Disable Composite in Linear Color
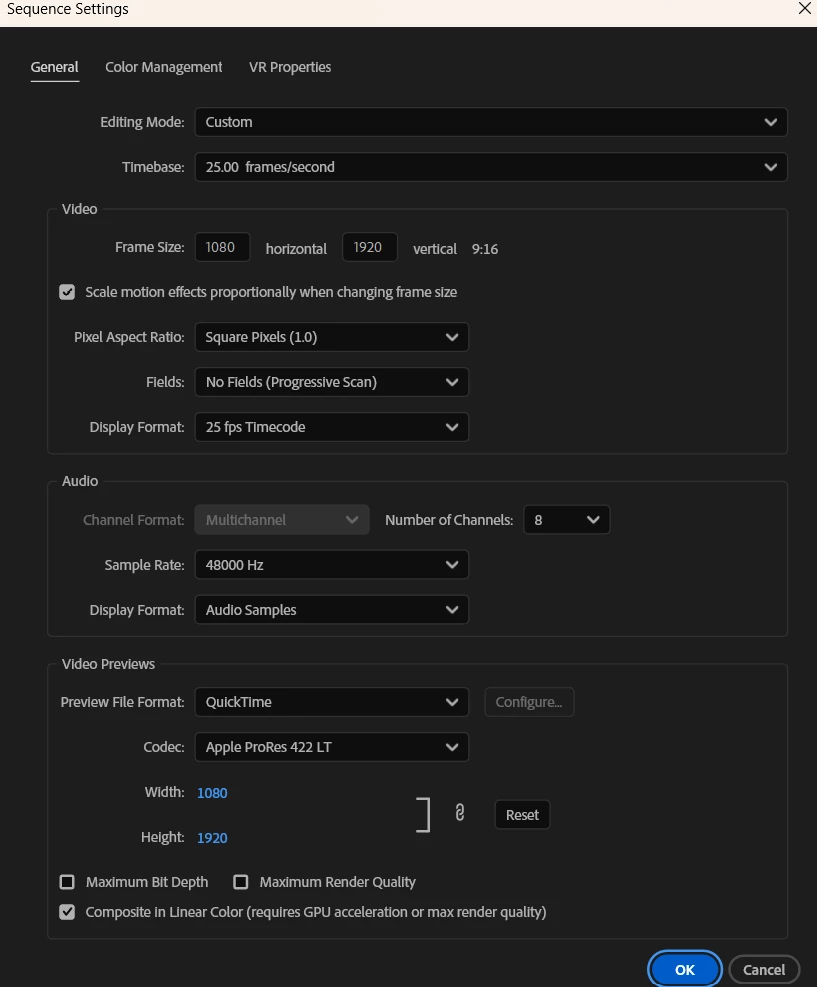Image resolution: width=817 pixels, height=987 pixels. pyautogui.click(x=67, y=912)
